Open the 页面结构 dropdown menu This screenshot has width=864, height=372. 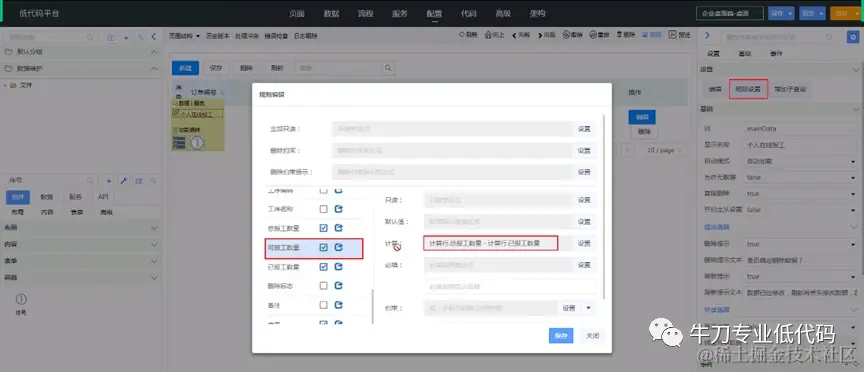pyautogui.click(x=184, y=36)
